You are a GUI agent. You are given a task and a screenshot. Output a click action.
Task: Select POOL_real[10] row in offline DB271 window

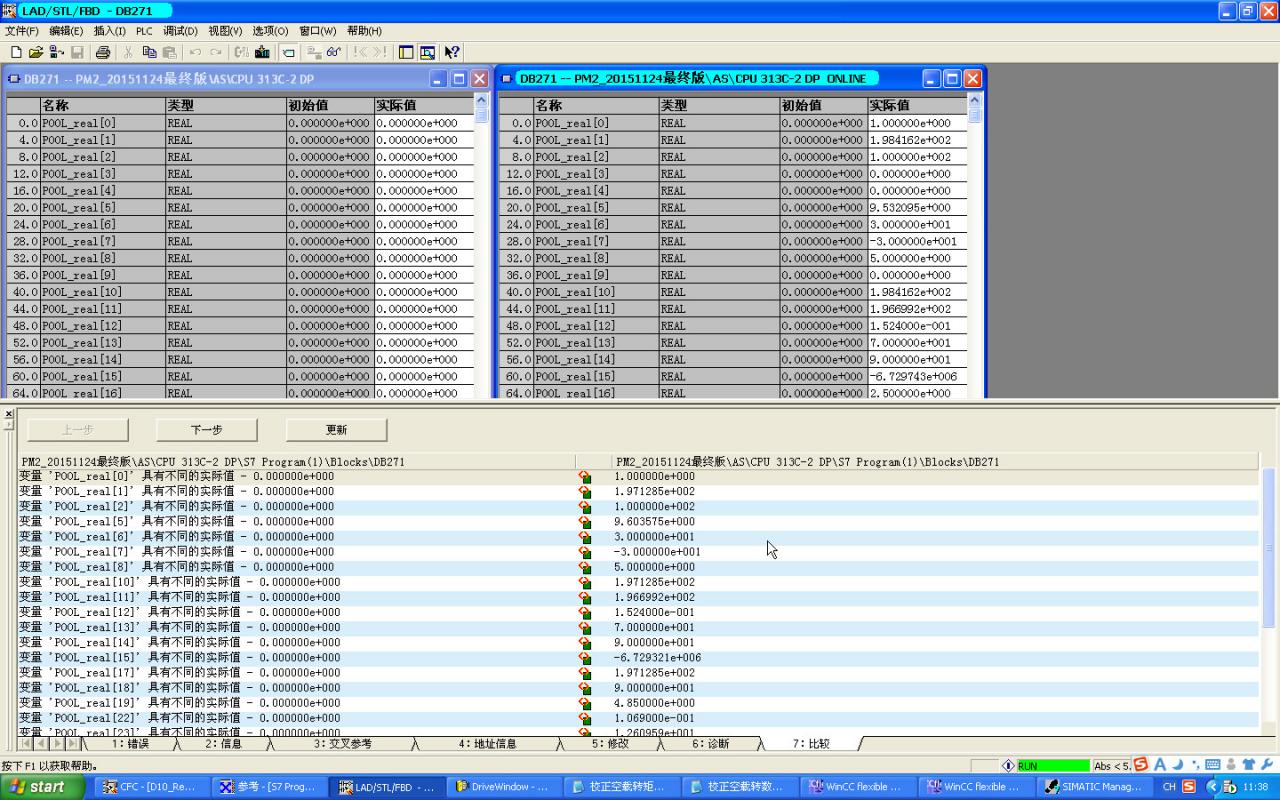click(x=240, y=292)
